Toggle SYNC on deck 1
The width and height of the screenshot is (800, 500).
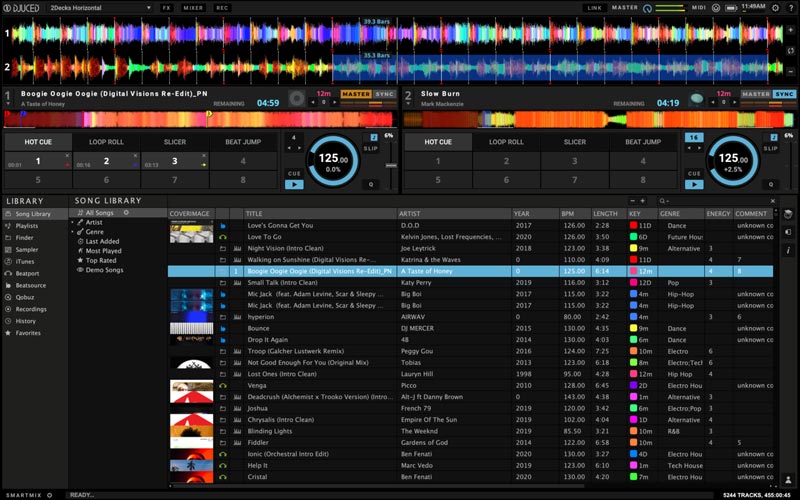click(384, 94)
